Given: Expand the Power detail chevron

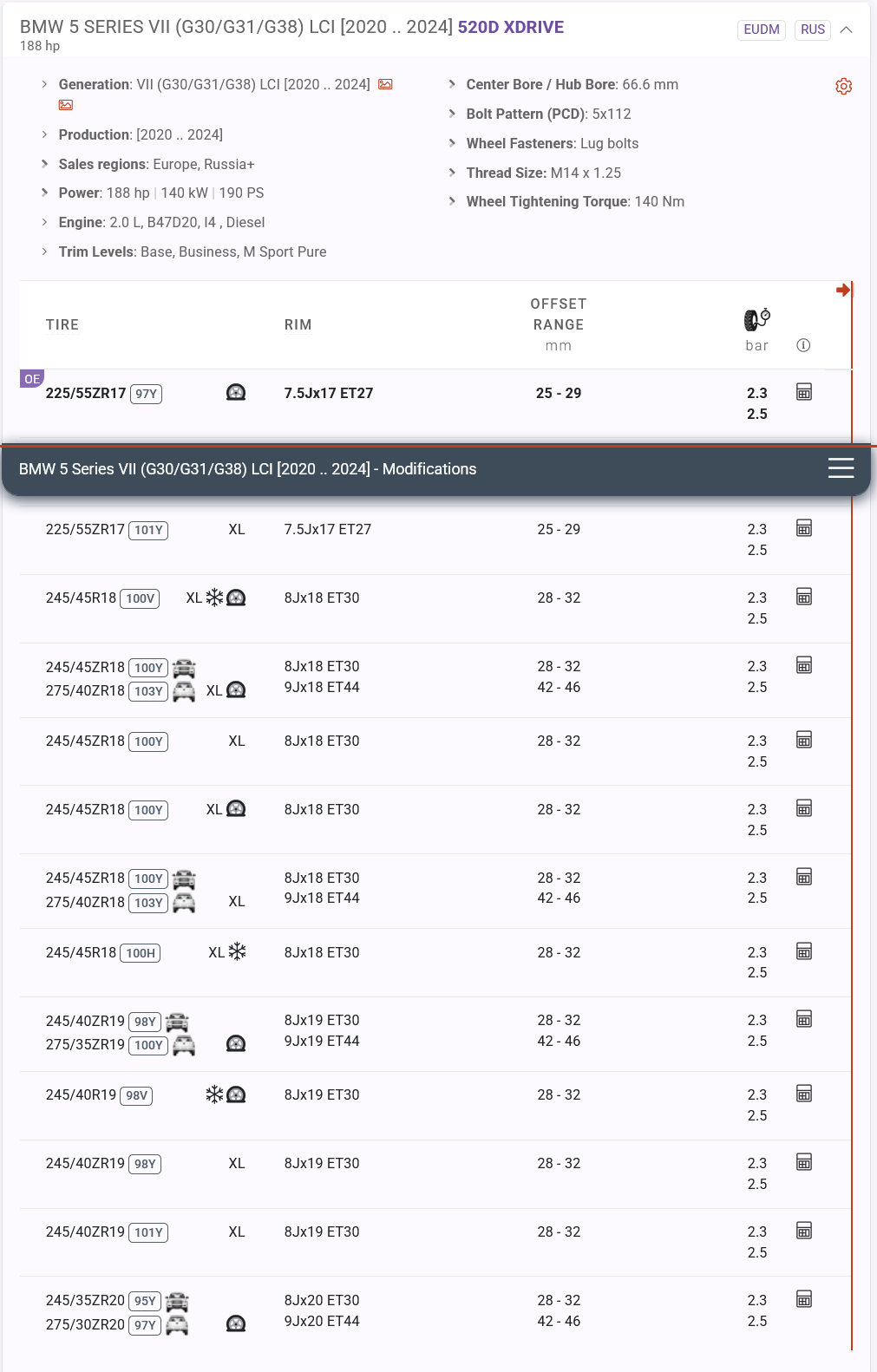Looking at the screenshot, I should click(44, 193).
